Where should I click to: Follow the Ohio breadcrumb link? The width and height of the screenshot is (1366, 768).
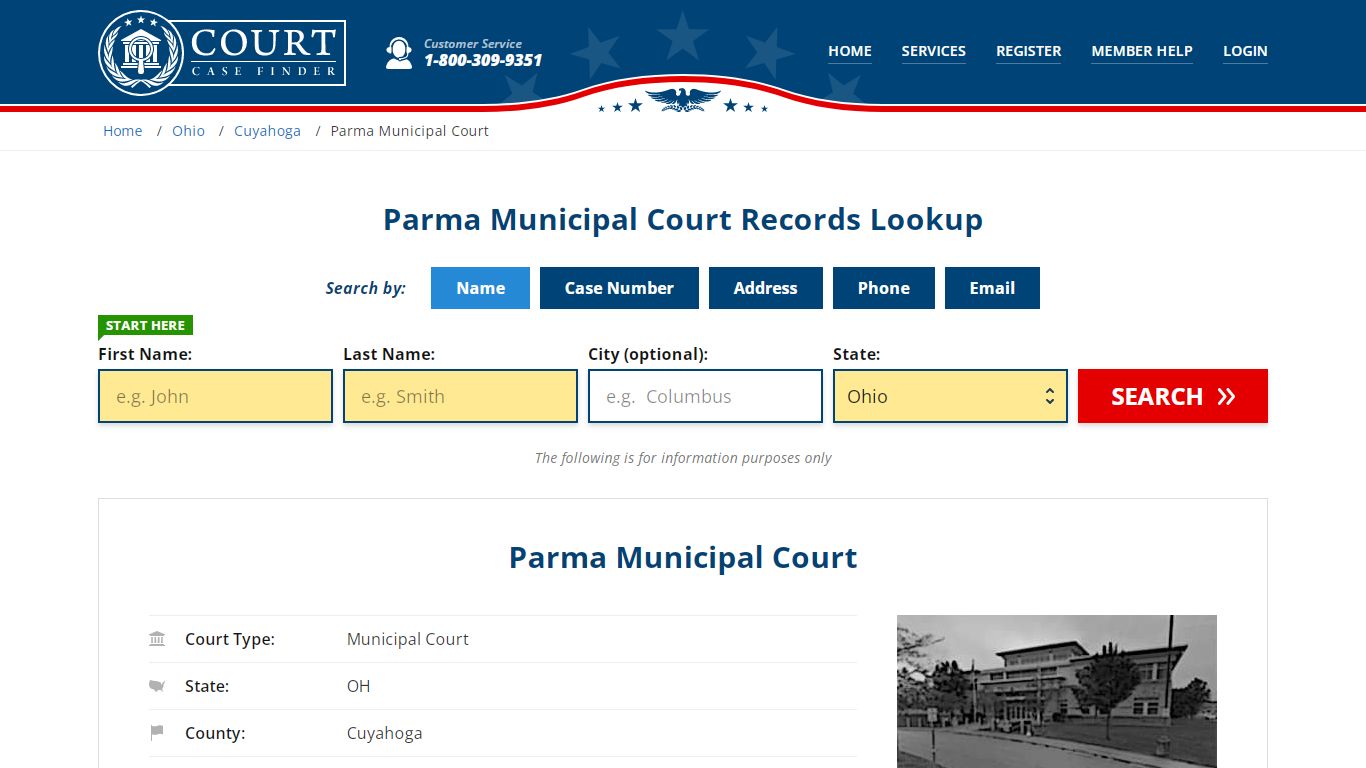pos(188,131)
